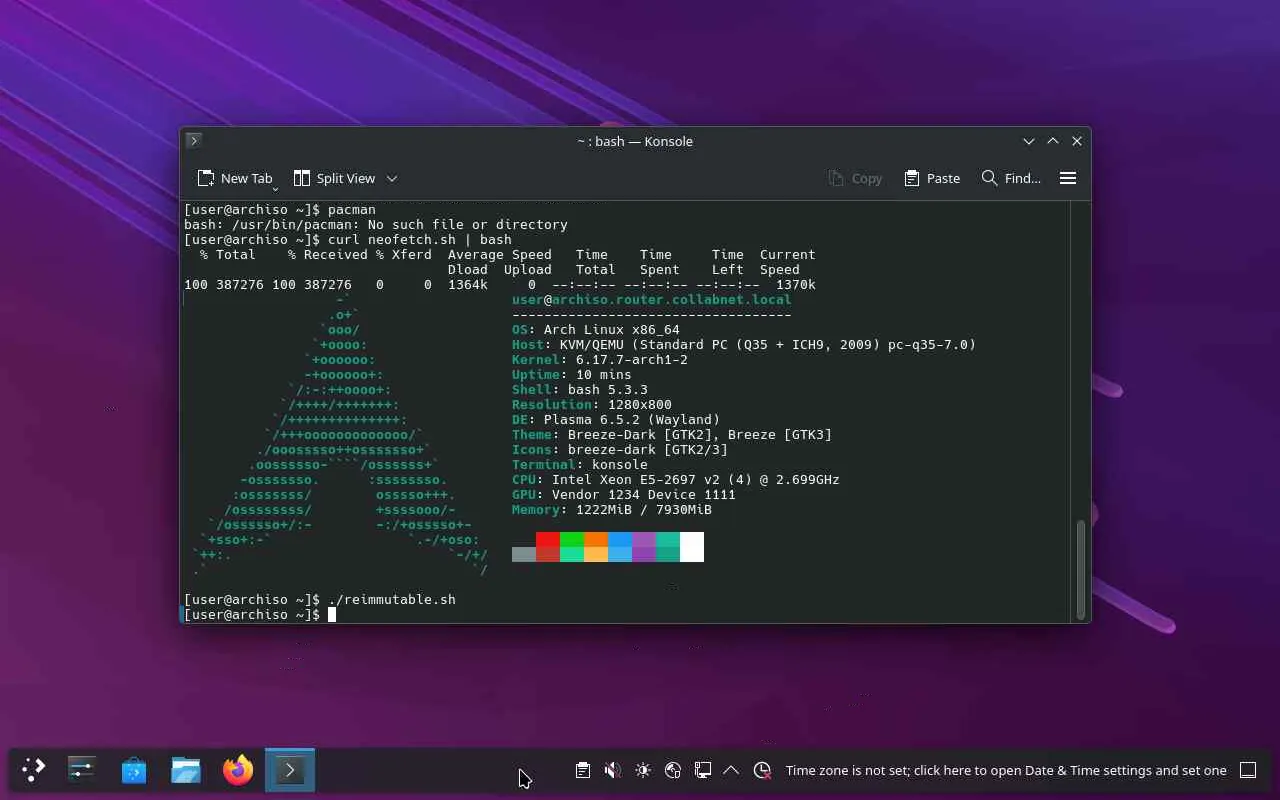Maximize the Konsole window
1280x800 pixels.
[1053, 141]
